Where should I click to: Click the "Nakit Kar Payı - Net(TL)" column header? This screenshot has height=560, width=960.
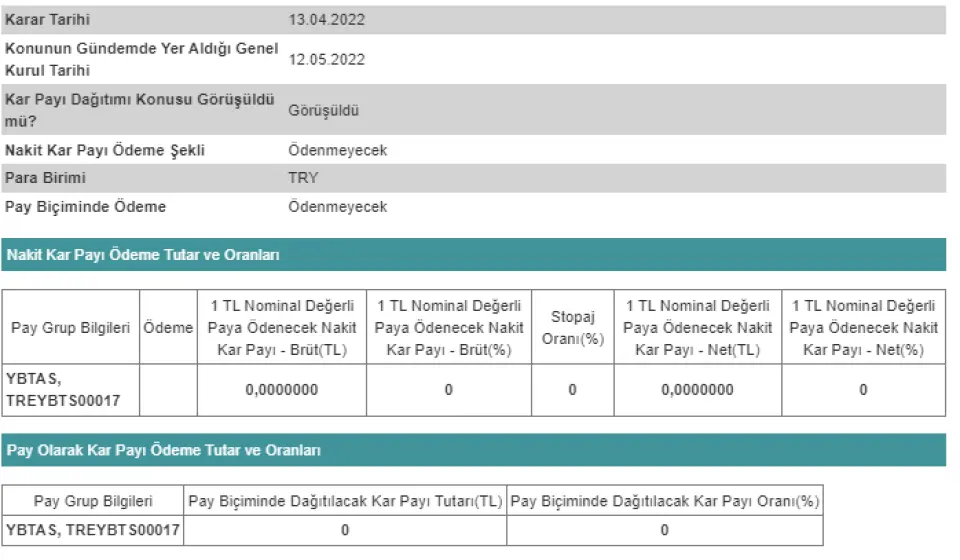(697, 328)
